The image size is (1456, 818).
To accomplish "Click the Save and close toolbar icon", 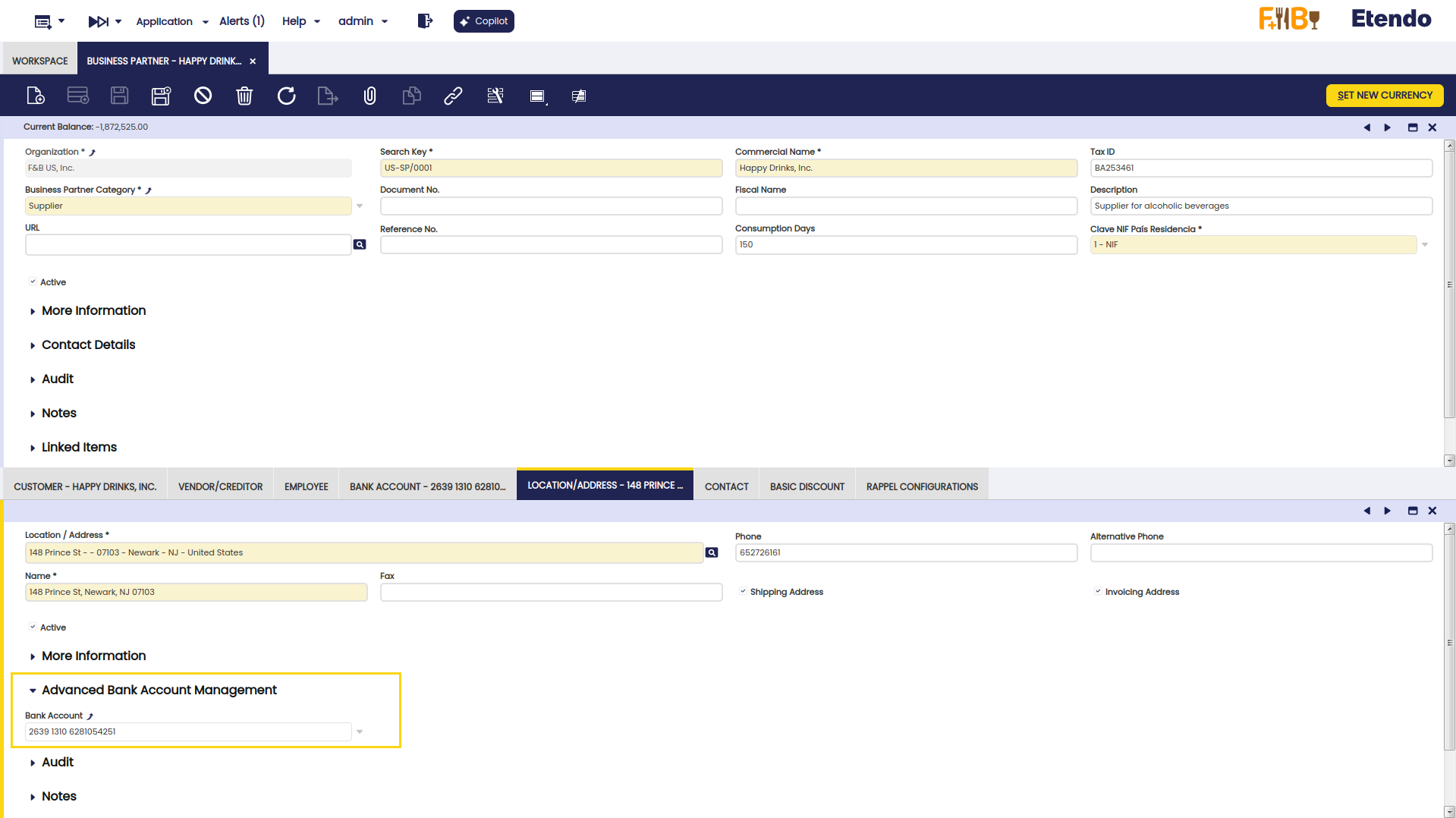I will (161, 96).
